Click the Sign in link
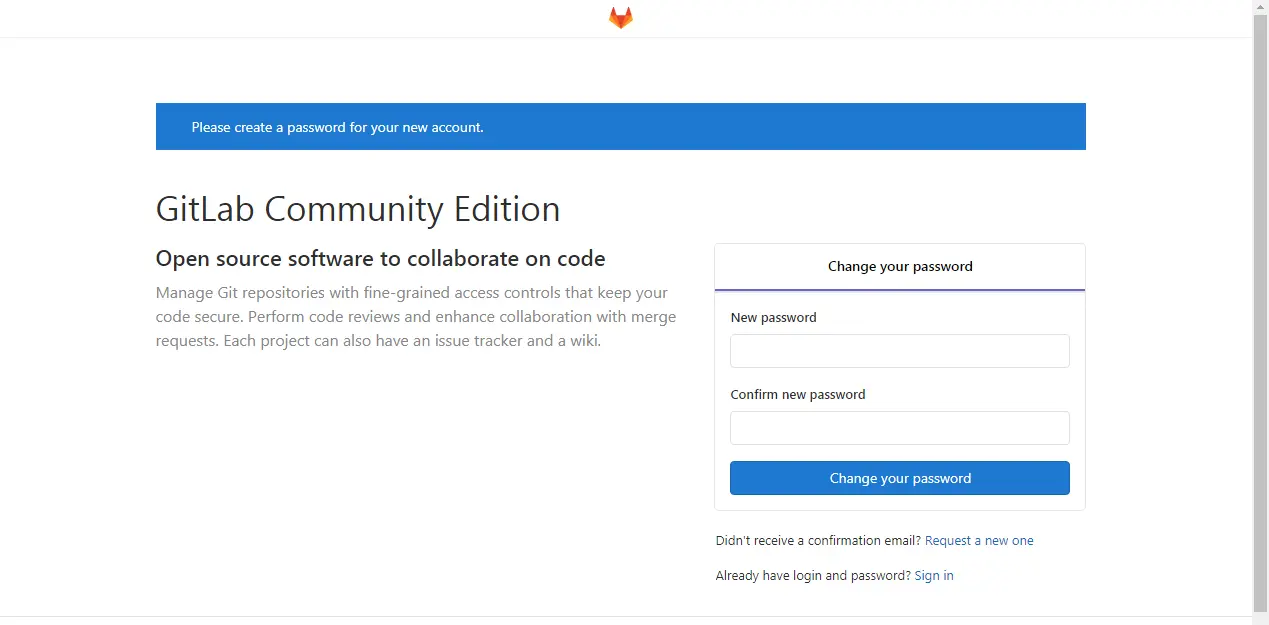This screenshot has height=625, width=1269. (x=933, y=575)
